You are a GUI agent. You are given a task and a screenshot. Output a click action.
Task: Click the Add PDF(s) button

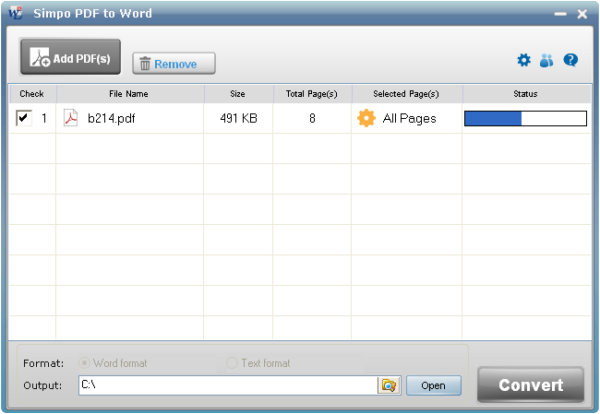point(70,57)
